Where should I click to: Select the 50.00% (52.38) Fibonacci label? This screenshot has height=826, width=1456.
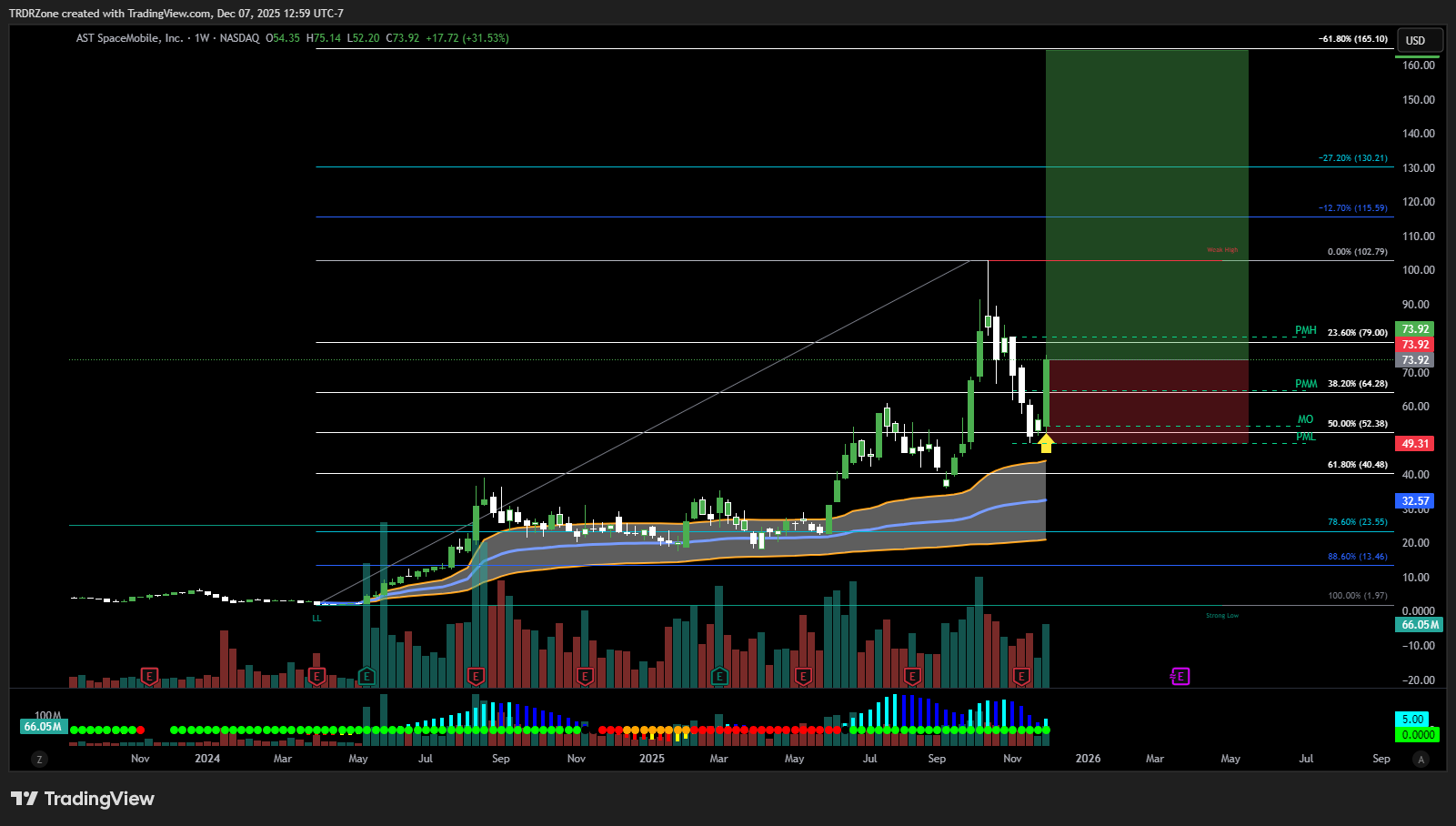coord(1358,424)
